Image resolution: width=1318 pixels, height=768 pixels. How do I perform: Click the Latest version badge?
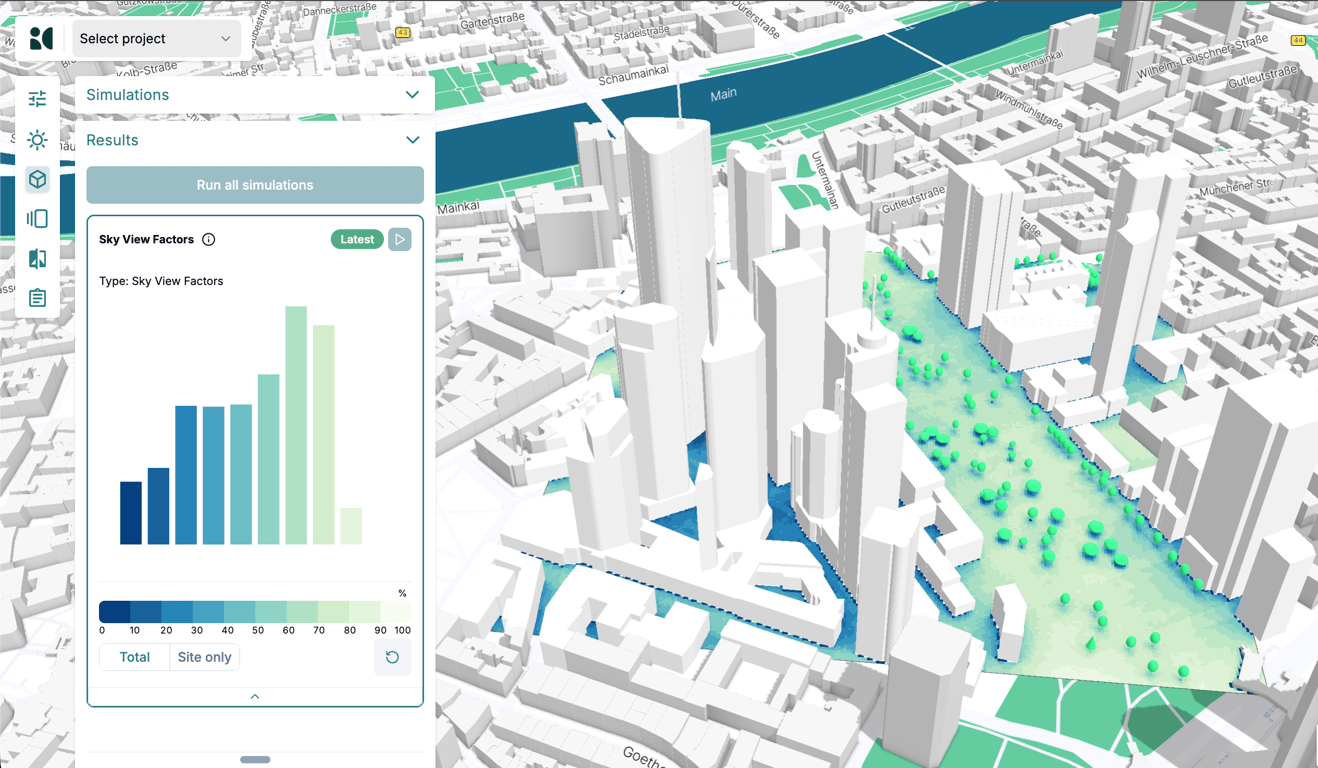coord(357,240)
